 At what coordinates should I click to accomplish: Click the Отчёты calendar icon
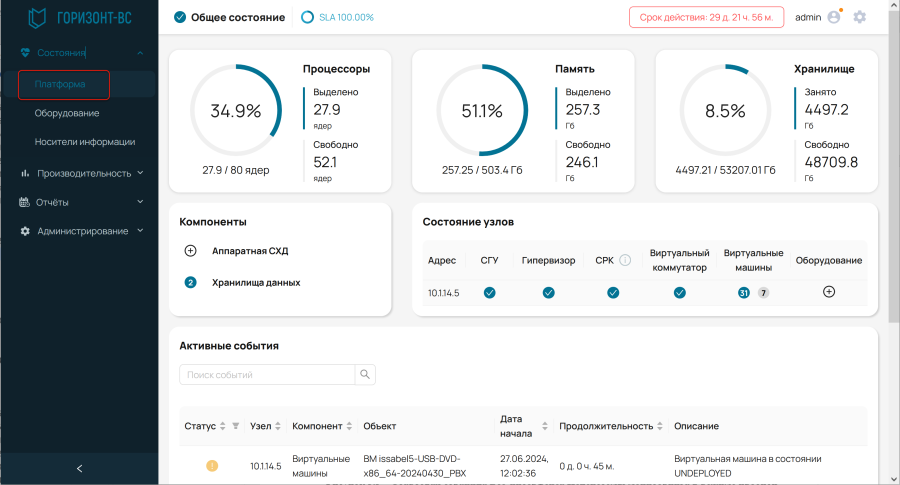tap(24, 202)
